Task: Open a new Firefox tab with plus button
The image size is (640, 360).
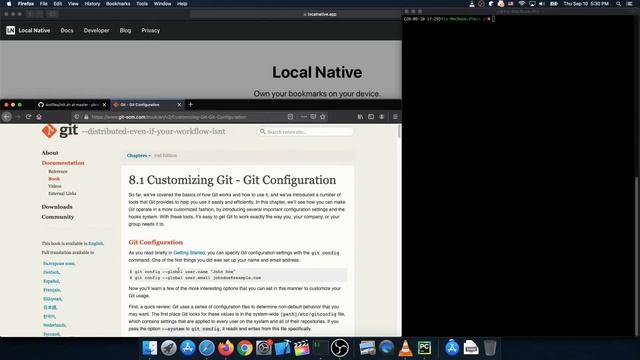Action: coord(190,104)
